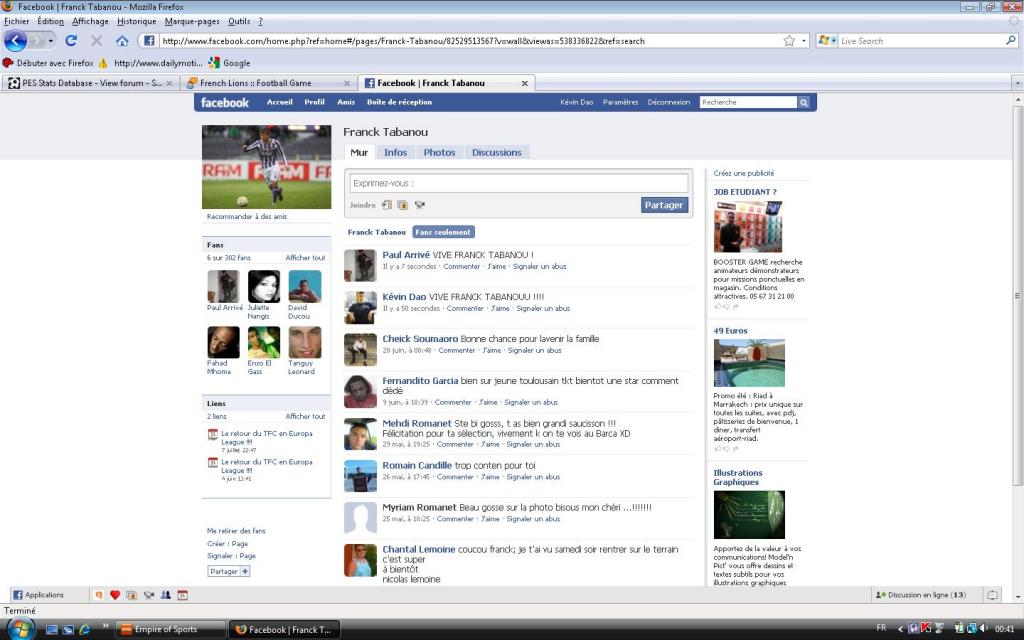
Task: Open the Photos app icon in the Facebook bottom bar
Action: (132, 595)
